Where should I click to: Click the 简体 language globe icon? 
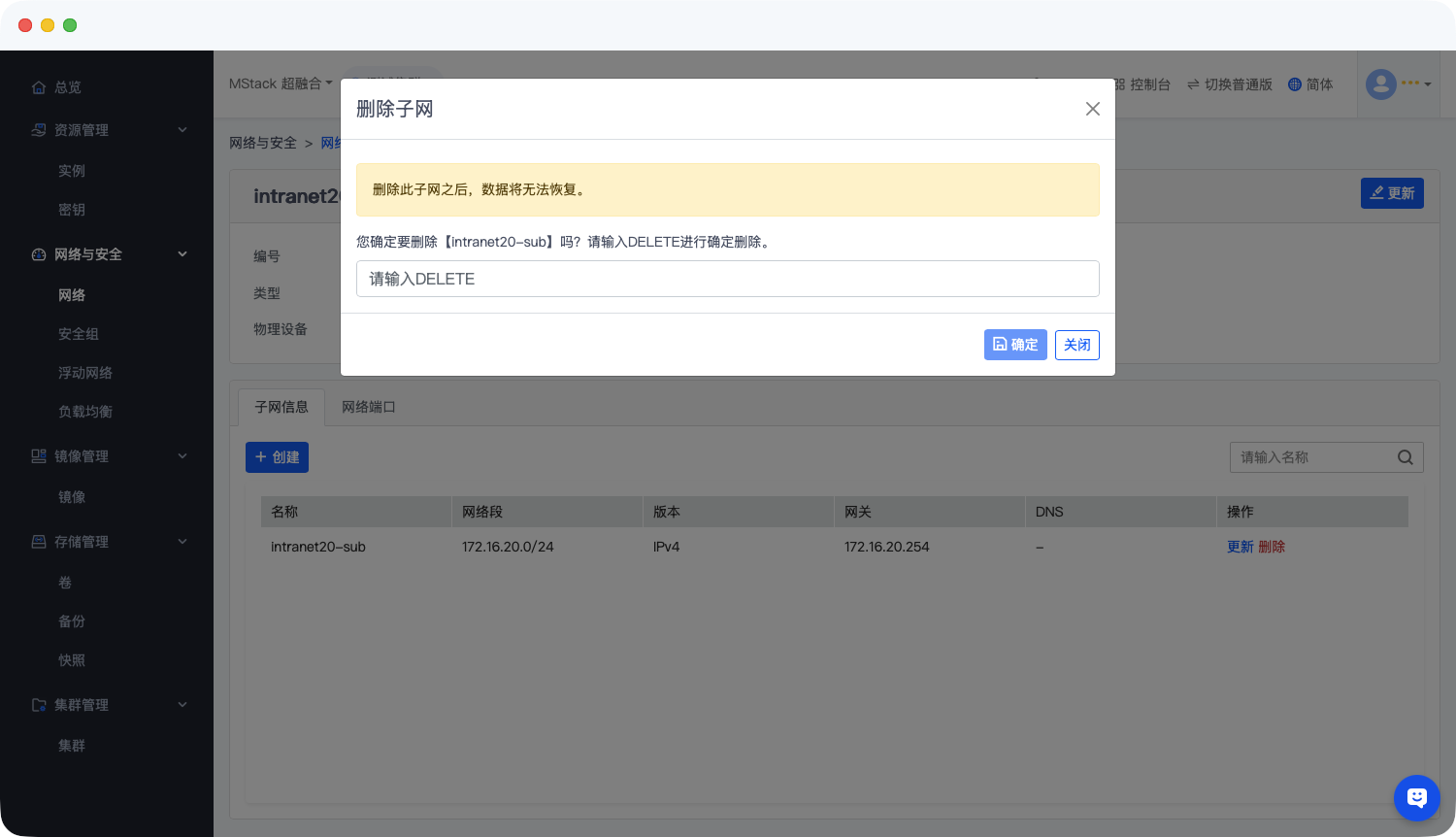[x=1294, y=84]
